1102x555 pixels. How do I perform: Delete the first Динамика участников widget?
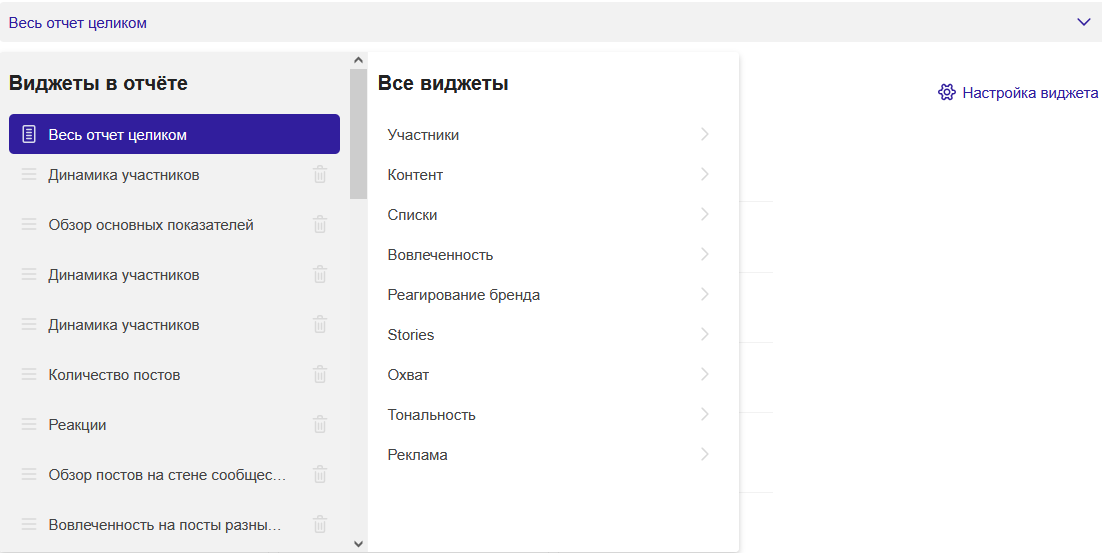[x=320, y=174]
